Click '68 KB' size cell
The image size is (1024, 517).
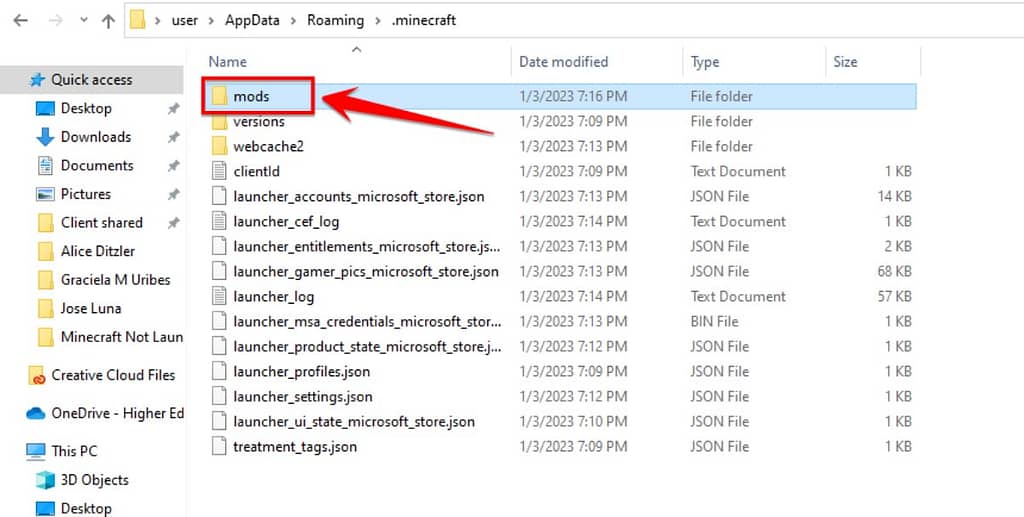tap(895, 272)
